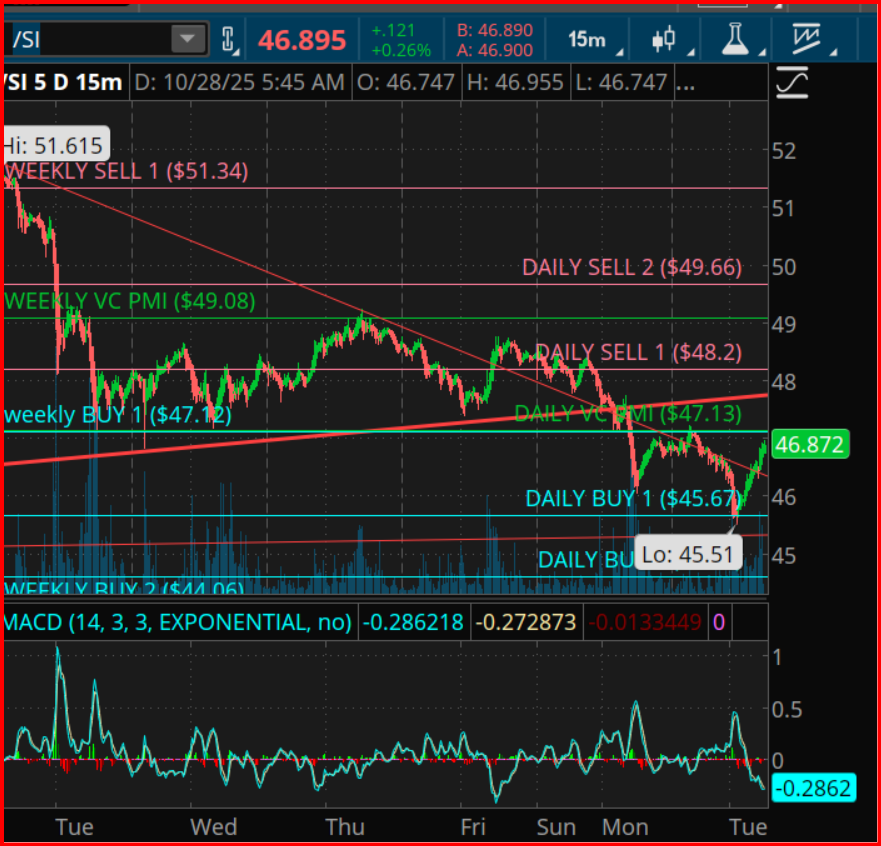Open the symbol selector dropdown arrow
Viewport: 881px width, 846px height.
186,38
